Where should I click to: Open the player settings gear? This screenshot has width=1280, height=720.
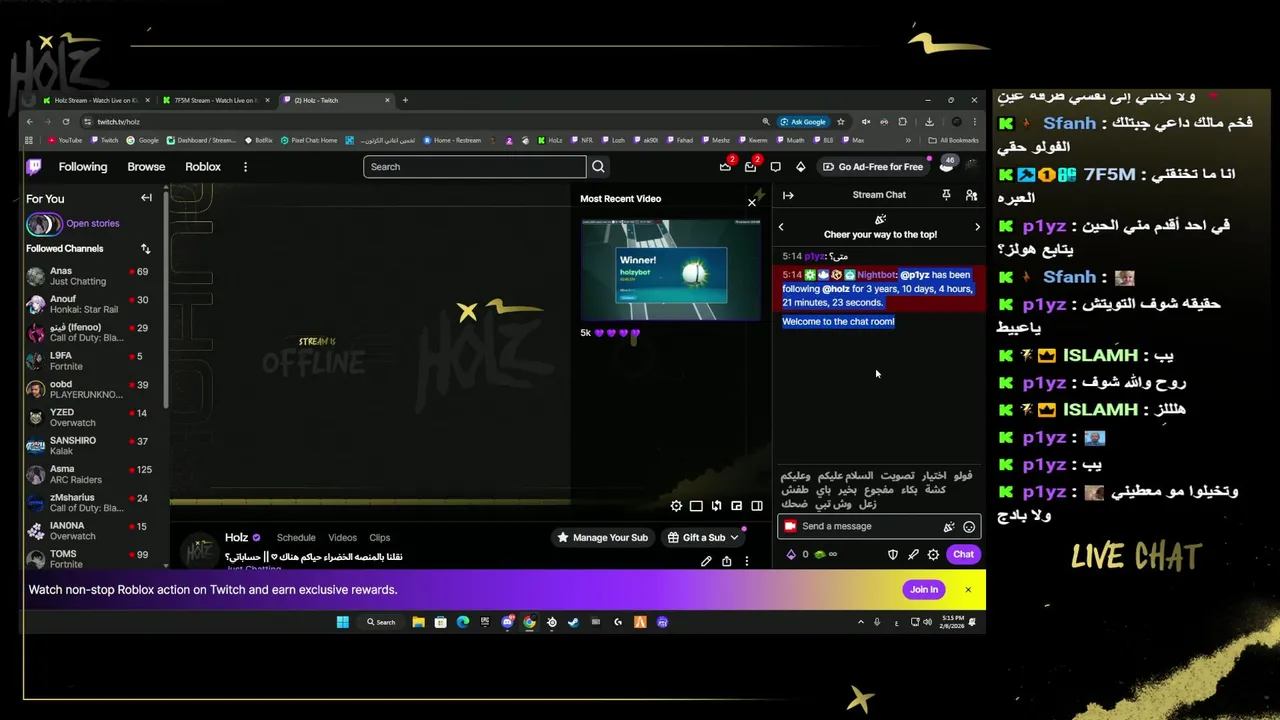(676, 506)
